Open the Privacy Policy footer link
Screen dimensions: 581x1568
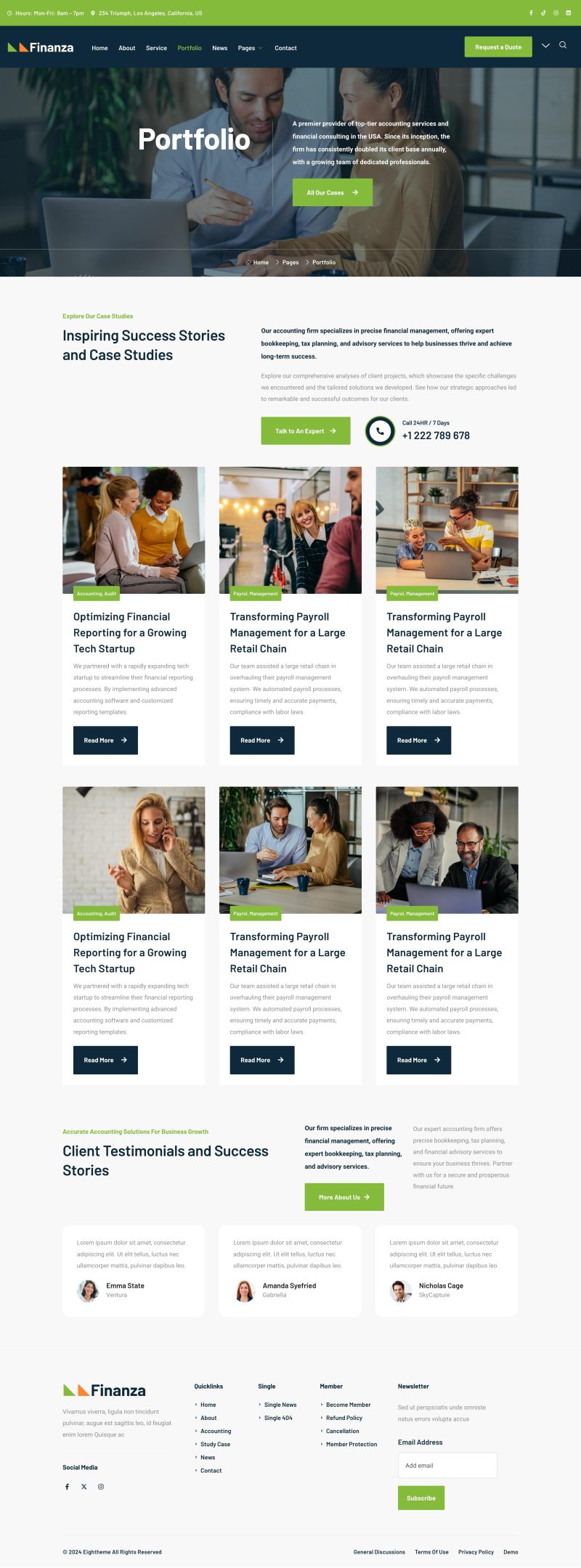coord(476,1552)
